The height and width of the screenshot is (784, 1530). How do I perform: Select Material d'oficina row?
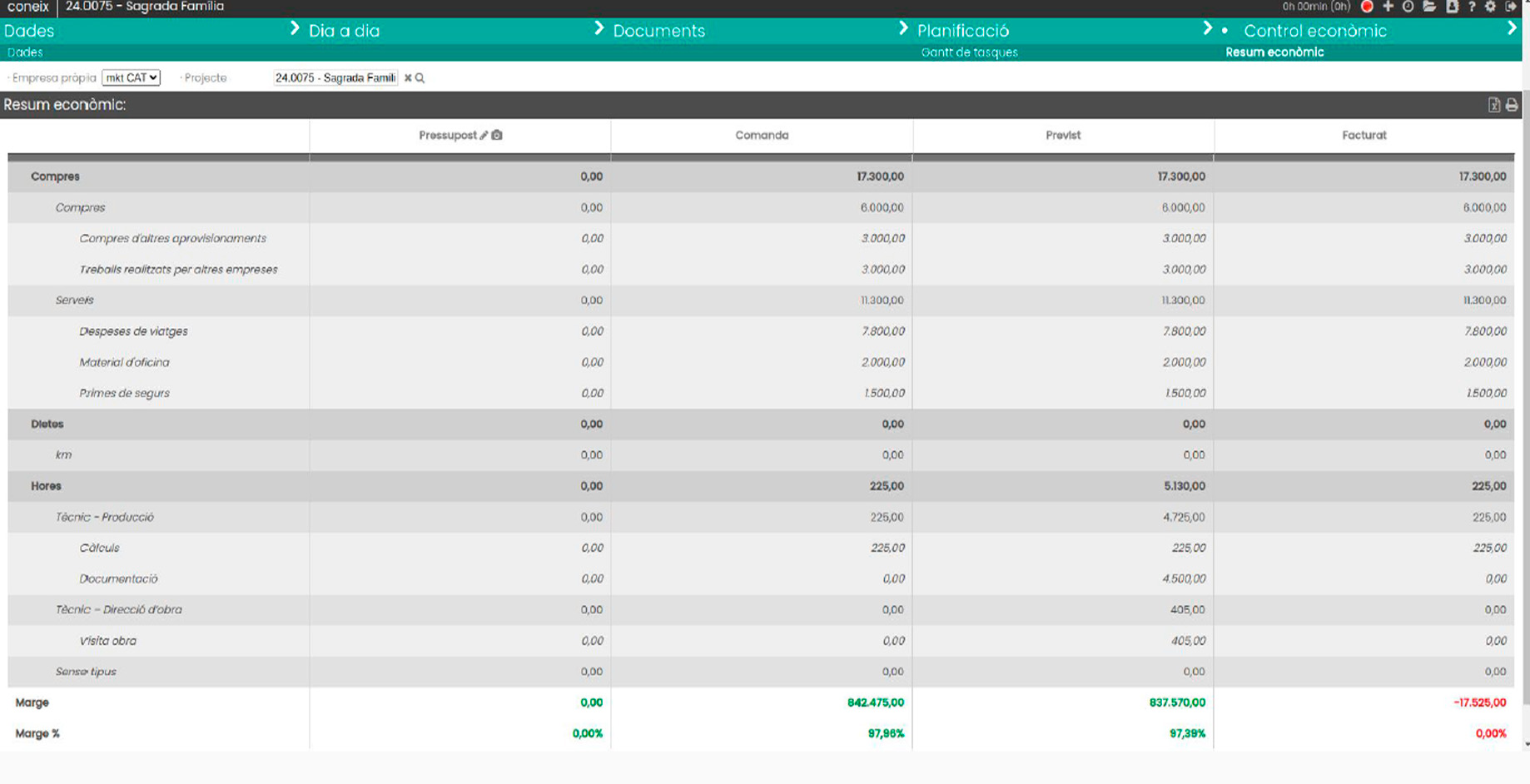pyautogui.click(x=124, y=362)
